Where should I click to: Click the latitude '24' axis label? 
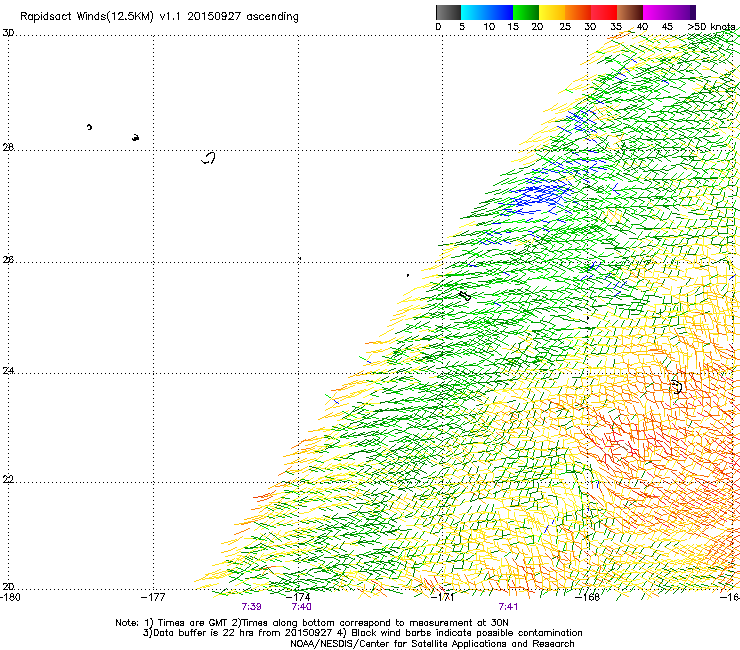coord(8,371)
